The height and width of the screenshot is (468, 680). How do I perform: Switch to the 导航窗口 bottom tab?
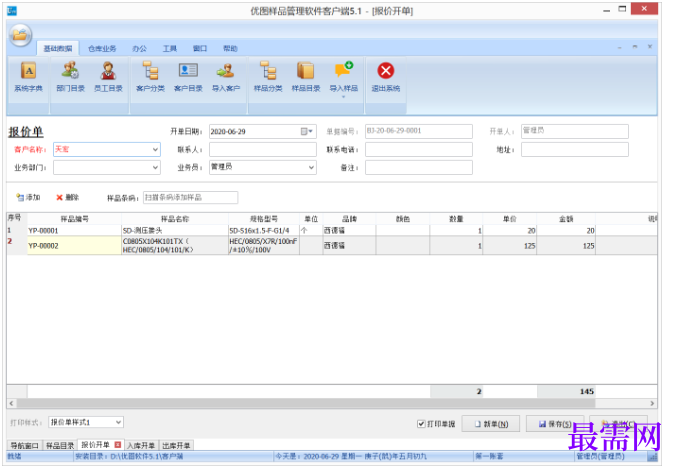click(25, 445)
